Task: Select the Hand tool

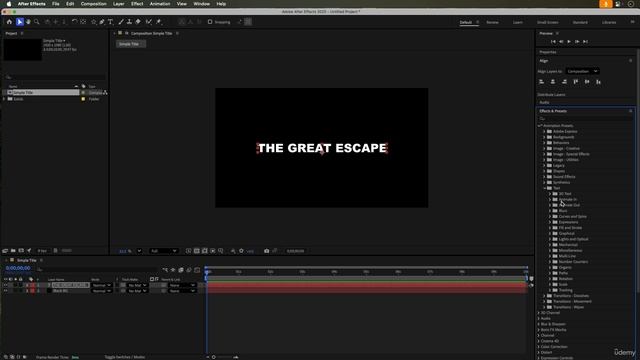Action: (x=28, y=22)
